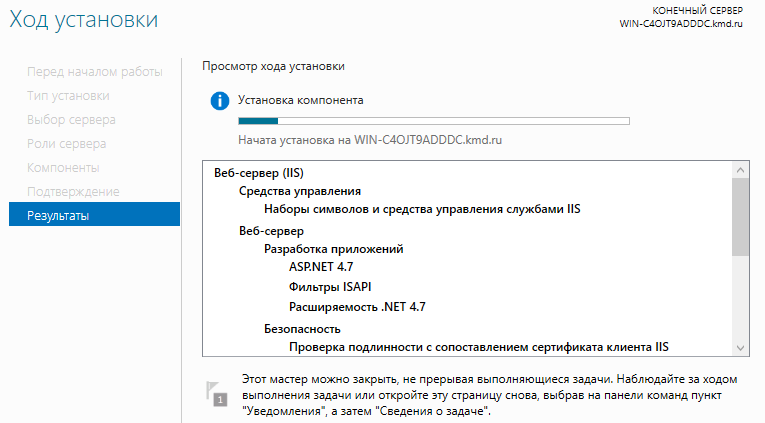Image resolution: width=765 pixels, height=423 pixels.
Task: Open the Подтверждение wizard step
Action: coord(73,192)
